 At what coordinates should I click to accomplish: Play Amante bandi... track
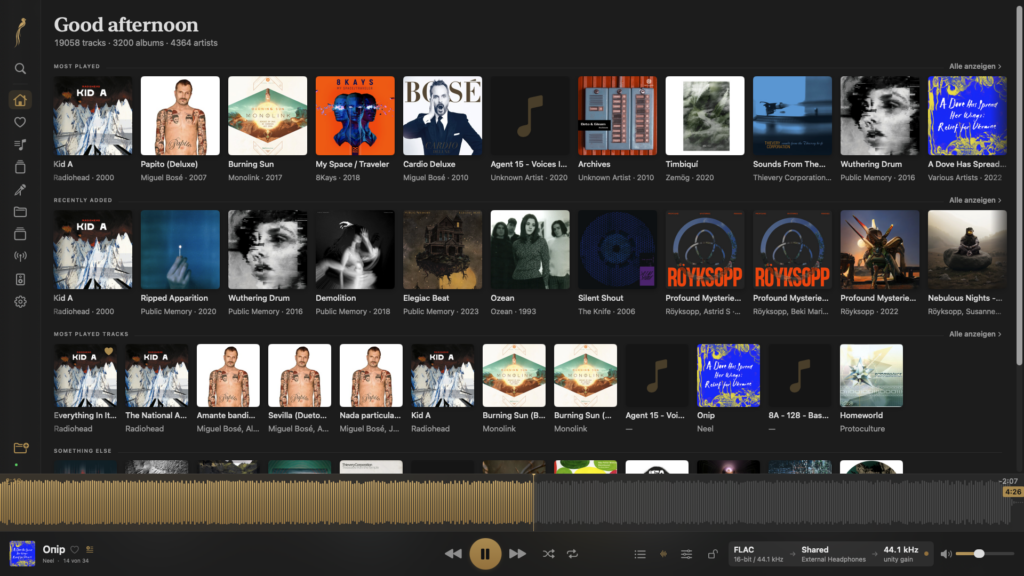tap(228, 376)
